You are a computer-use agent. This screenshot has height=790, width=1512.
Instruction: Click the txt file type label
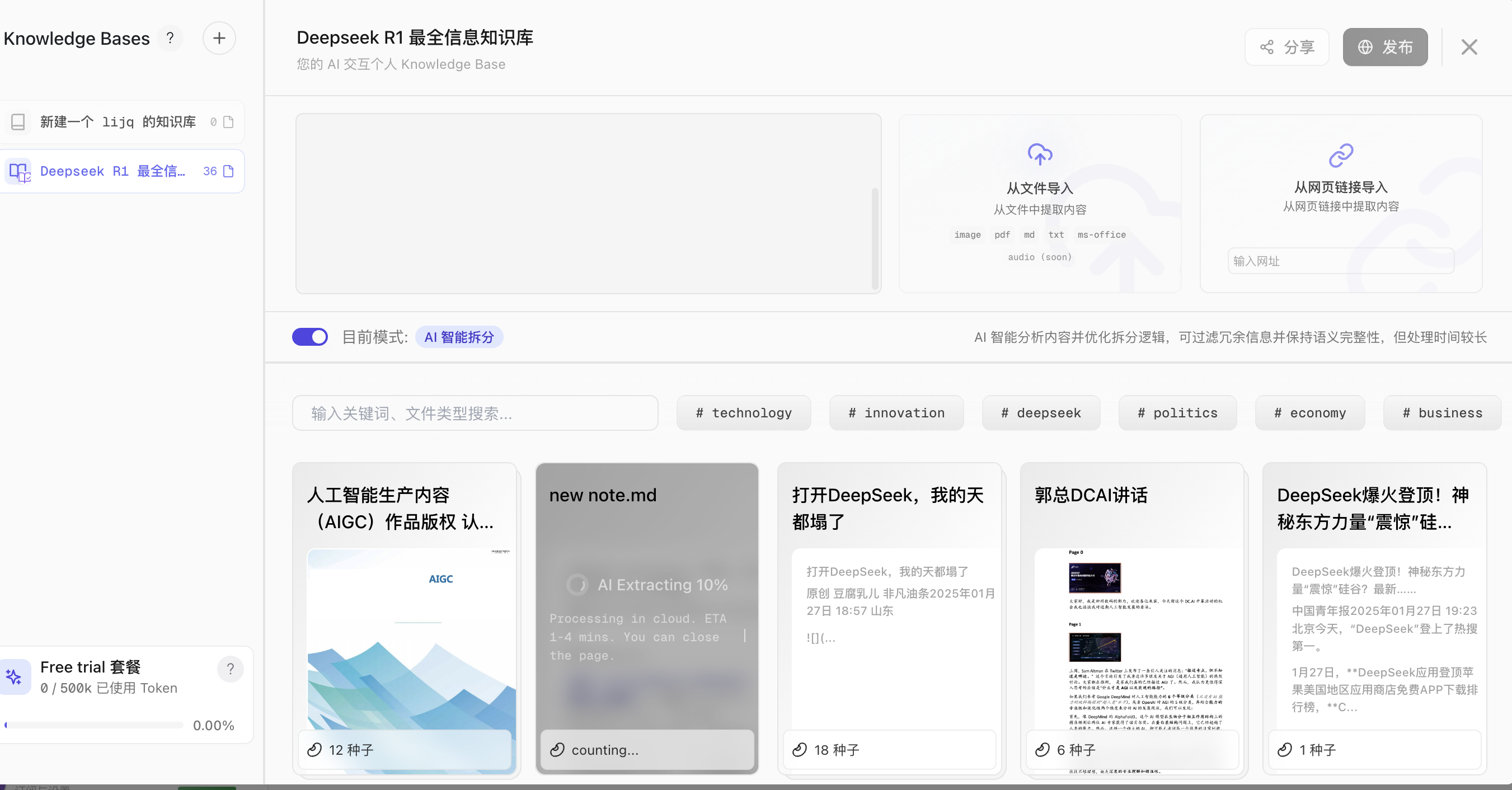coord(1056,235)
